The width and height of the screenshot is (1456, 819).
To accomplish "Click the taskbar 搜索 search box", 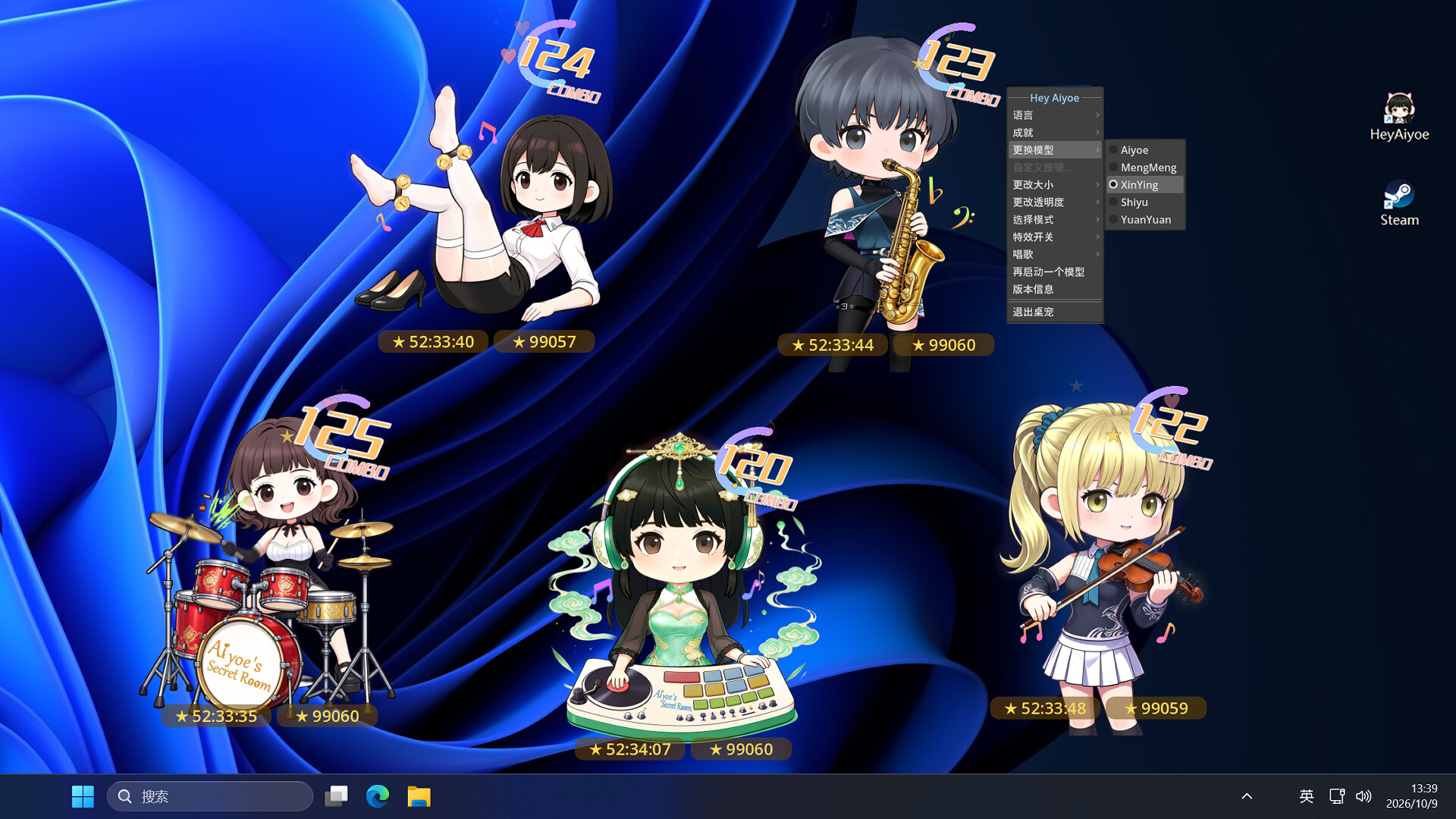I will pos(210,796).
